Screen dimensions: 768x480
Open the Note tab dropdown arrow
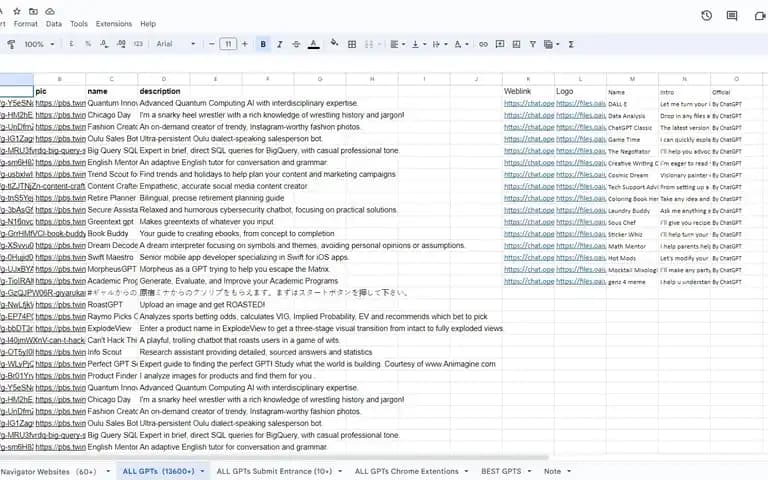tap(569, 472)
